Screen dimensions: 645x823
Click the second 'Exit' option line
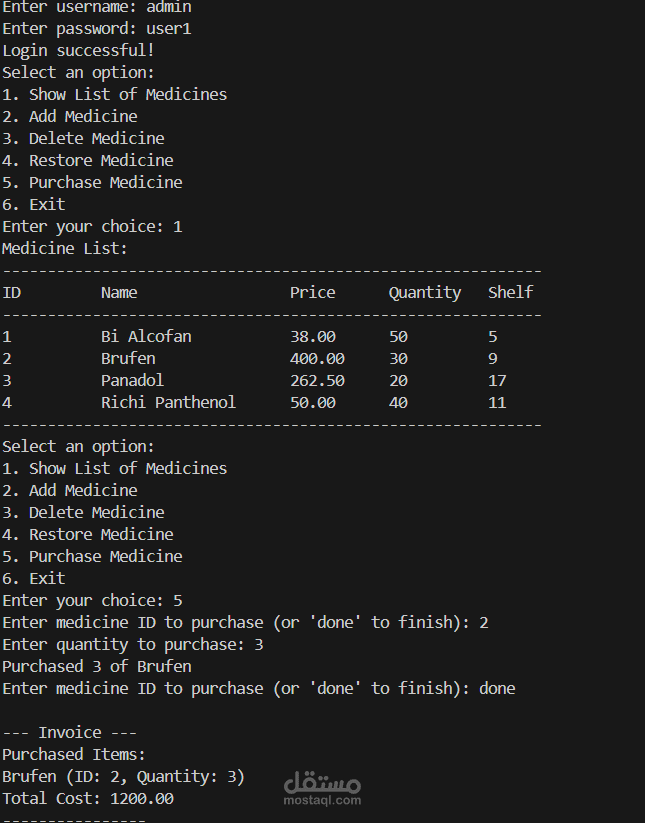coord(34,578)
